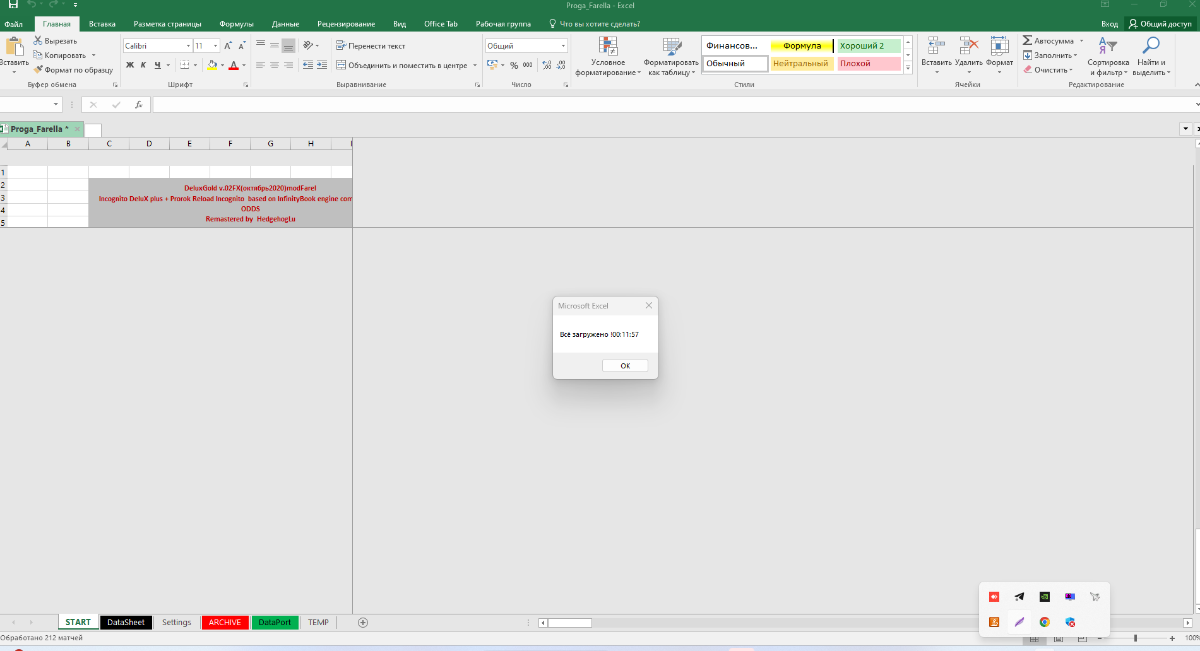Toggle Bold (Ж) formatting
The width and height of the screenshot is (1200, 651).
(129, 65)
